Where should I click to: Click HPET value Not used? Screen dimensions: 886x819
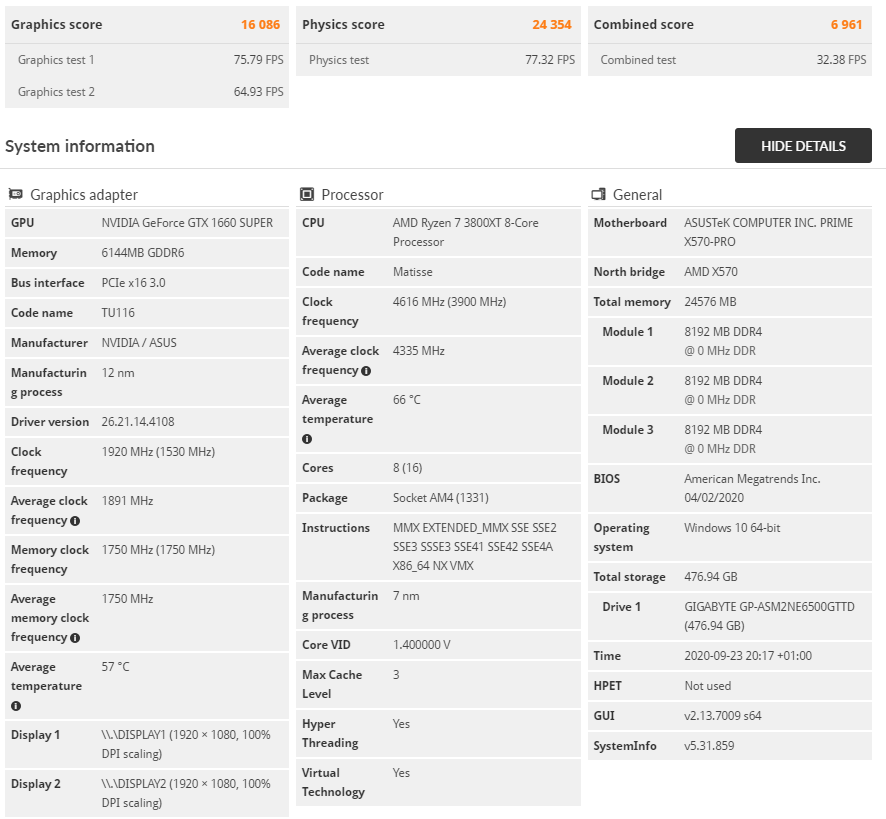pos(707,686)
